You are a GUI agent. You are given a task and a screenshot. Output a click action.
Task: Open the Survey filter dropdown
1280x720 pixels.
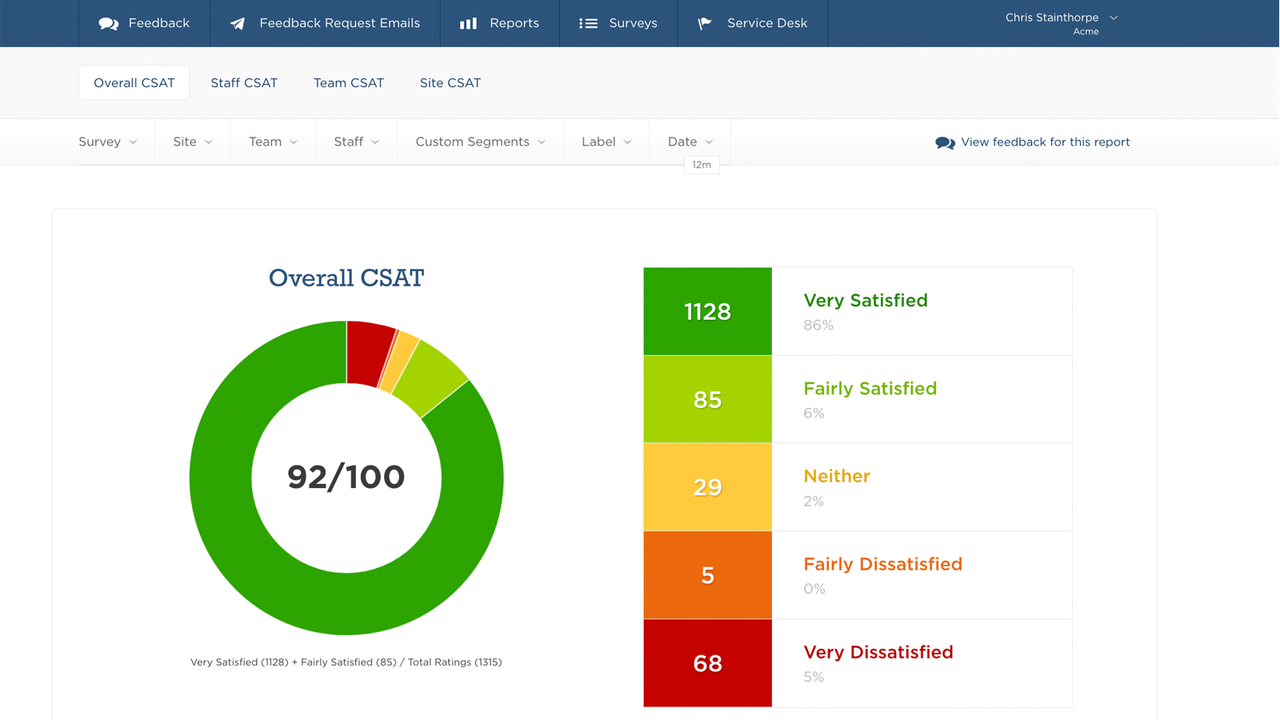pyautogui.click(x=108, y=141)
